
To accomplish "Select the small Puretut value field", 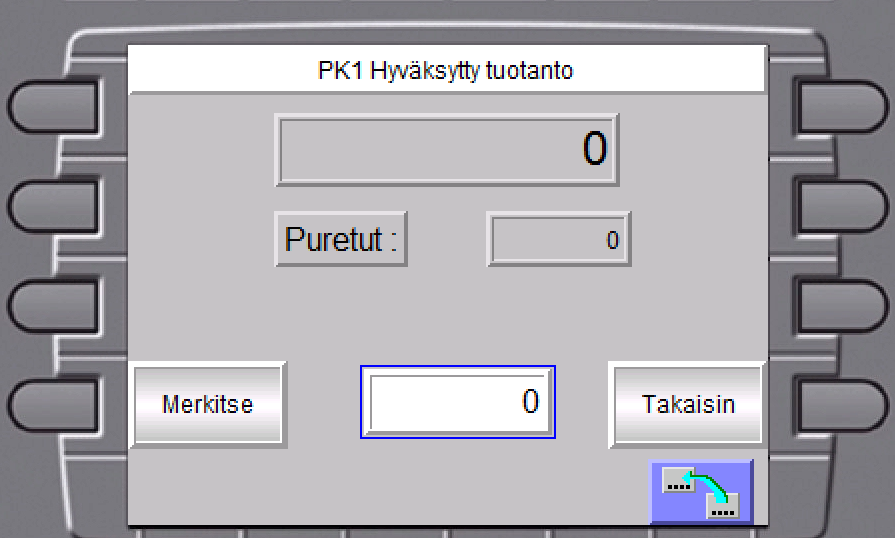I will (558, 240).
